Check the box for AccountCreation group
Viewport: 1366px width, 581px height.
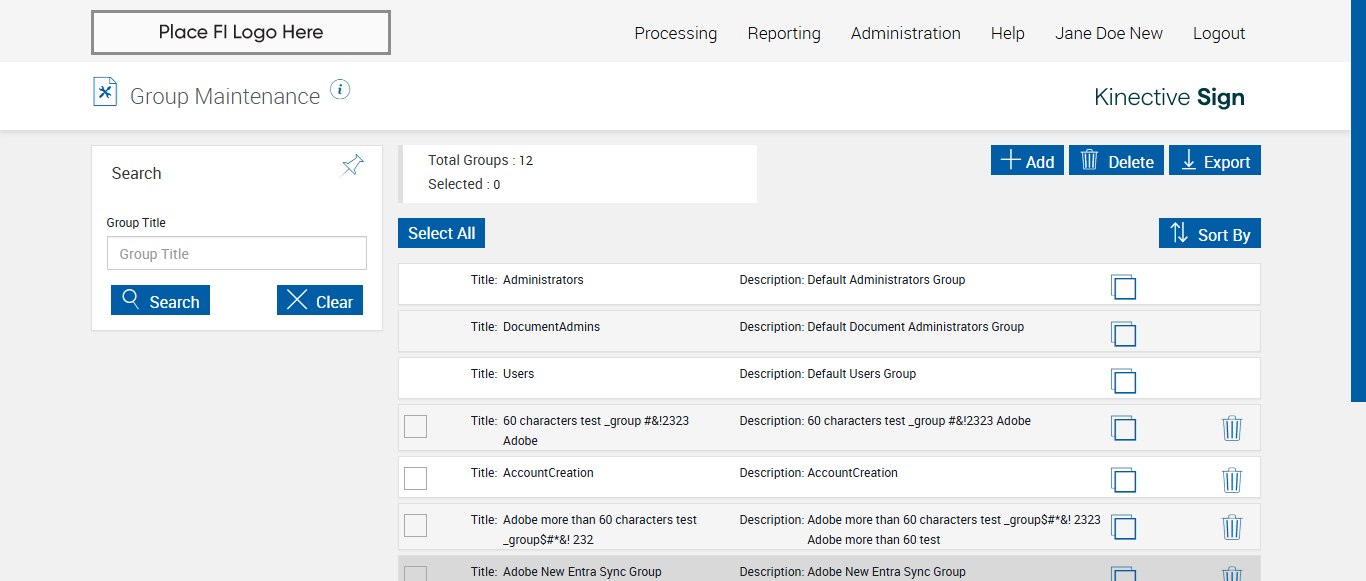(415, 478)
